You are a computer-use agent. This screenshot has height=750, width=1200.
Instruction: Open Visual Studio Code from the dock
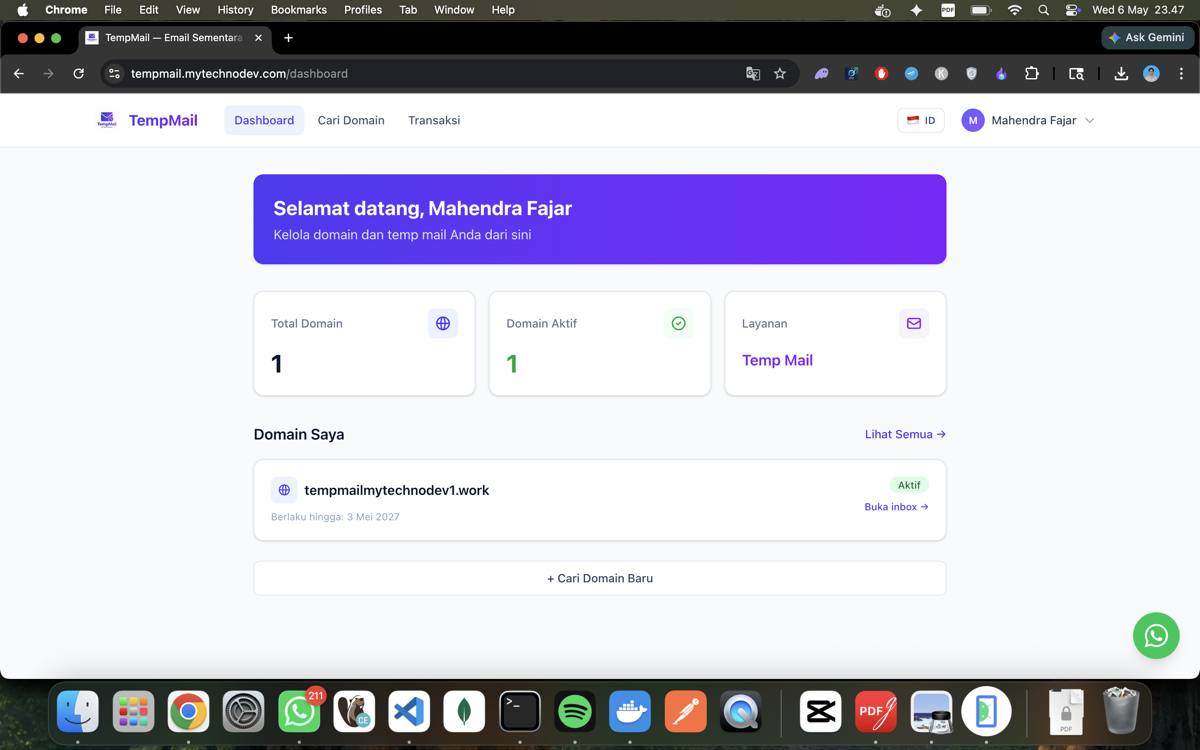409,712
